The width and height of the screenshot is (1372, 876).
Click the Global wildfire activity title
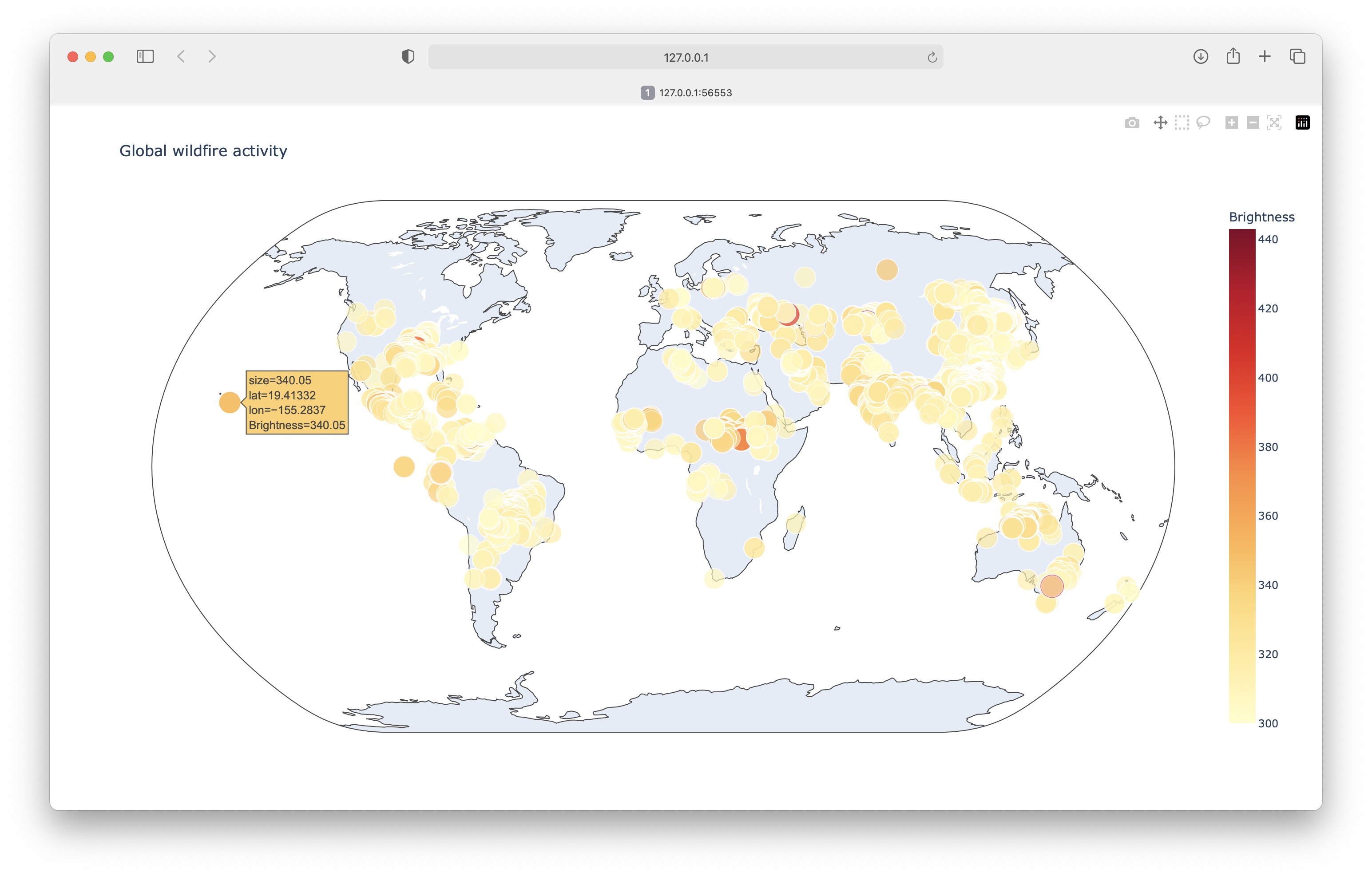pos(203,151)
